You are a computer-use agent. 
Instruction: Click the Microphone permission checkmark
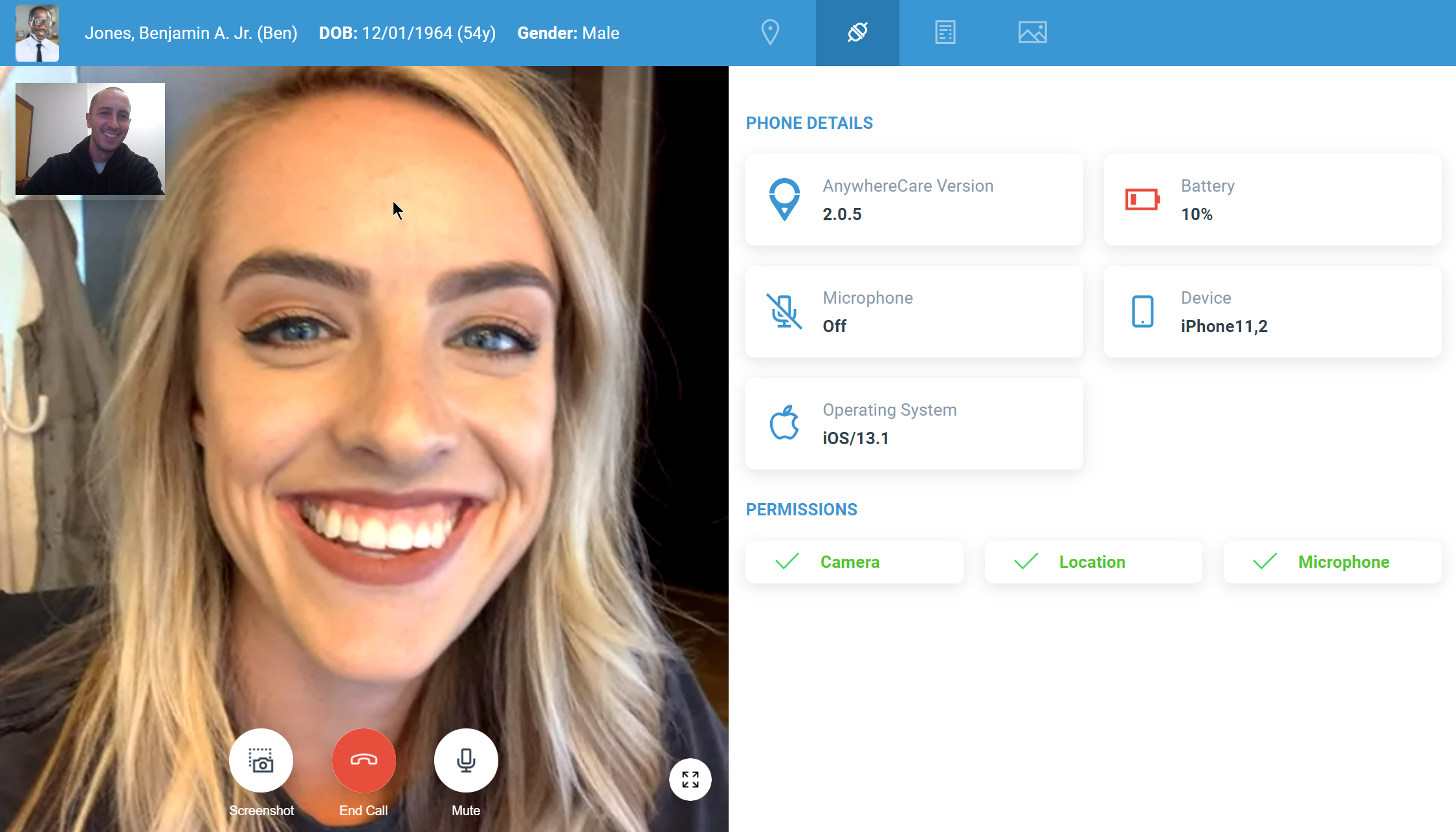[x=1264, y=561]
